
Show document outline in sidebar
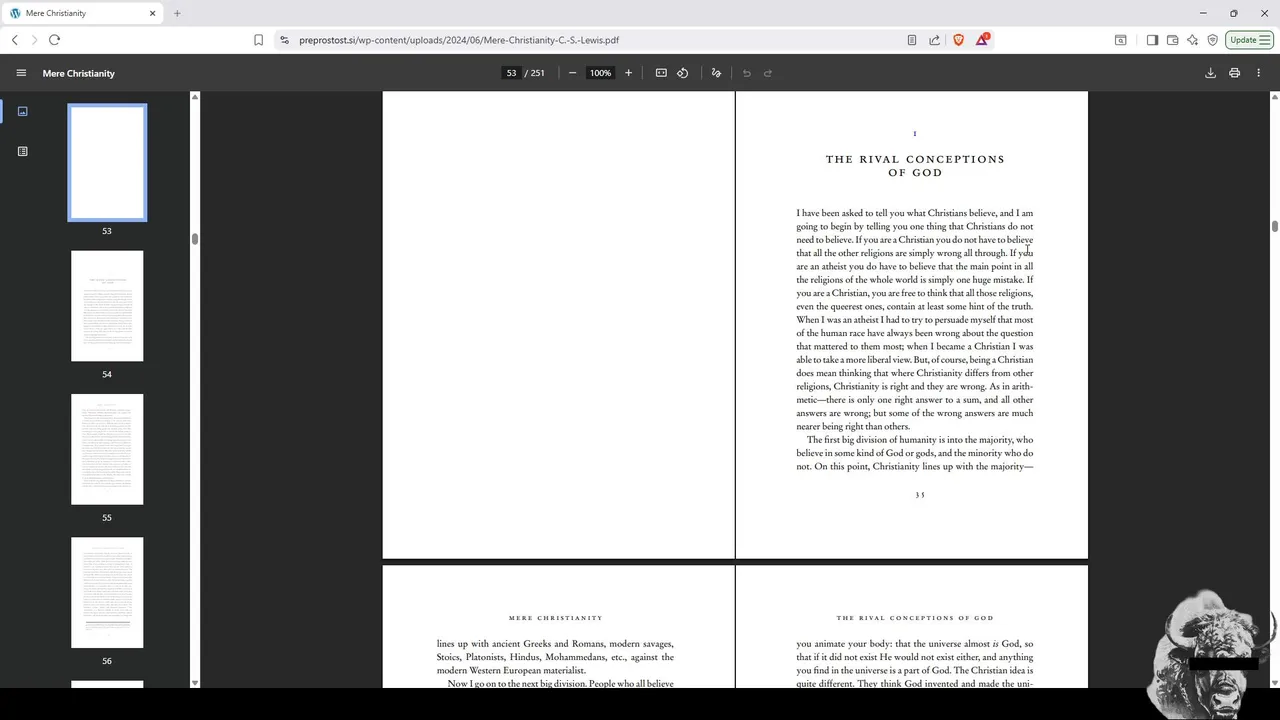(x=22, y=151)
